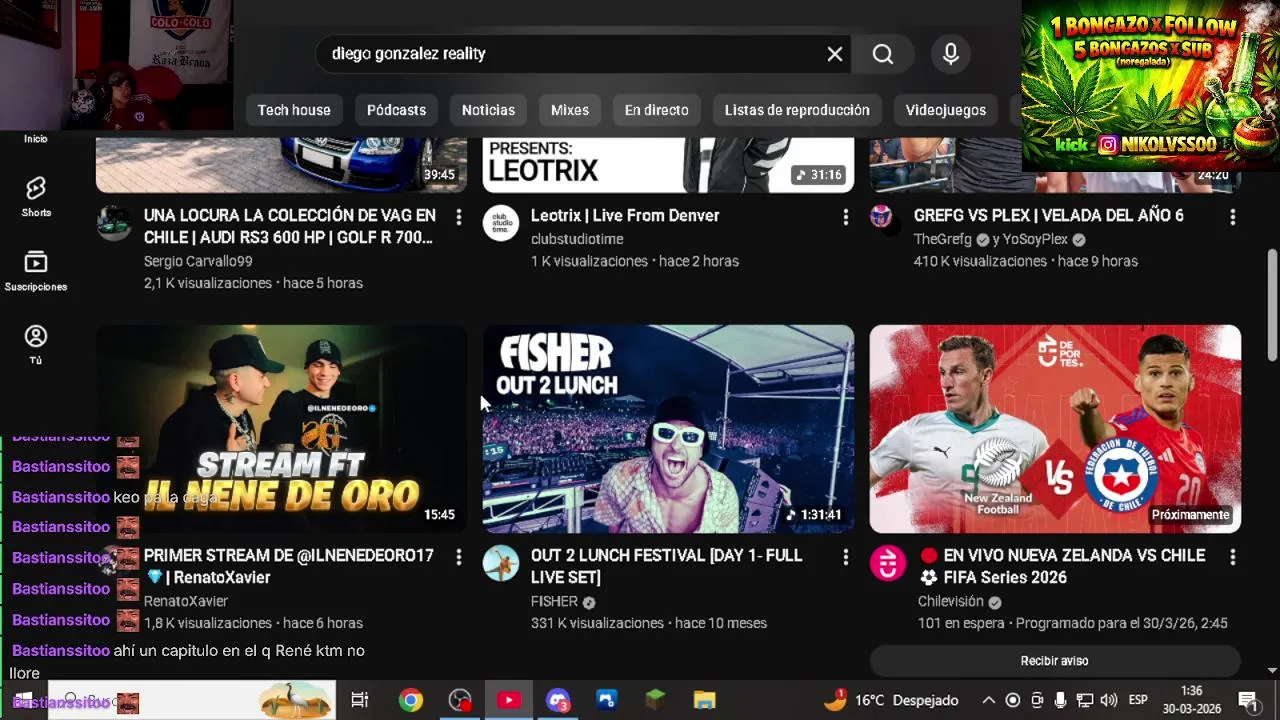Open OBS Studio from the taskbar
Image resolution: width=1280 pixels, height=720 pixels.
(460, 700)
